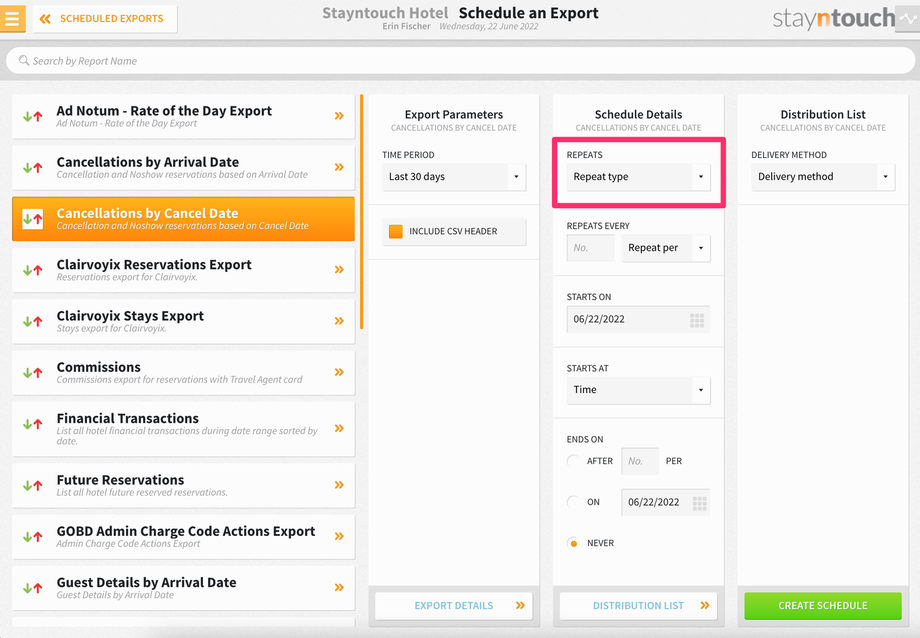920x638 pixels.
Task: Click Clairvoyix Stays Export arrows icon
Action: tap(33, 321)
